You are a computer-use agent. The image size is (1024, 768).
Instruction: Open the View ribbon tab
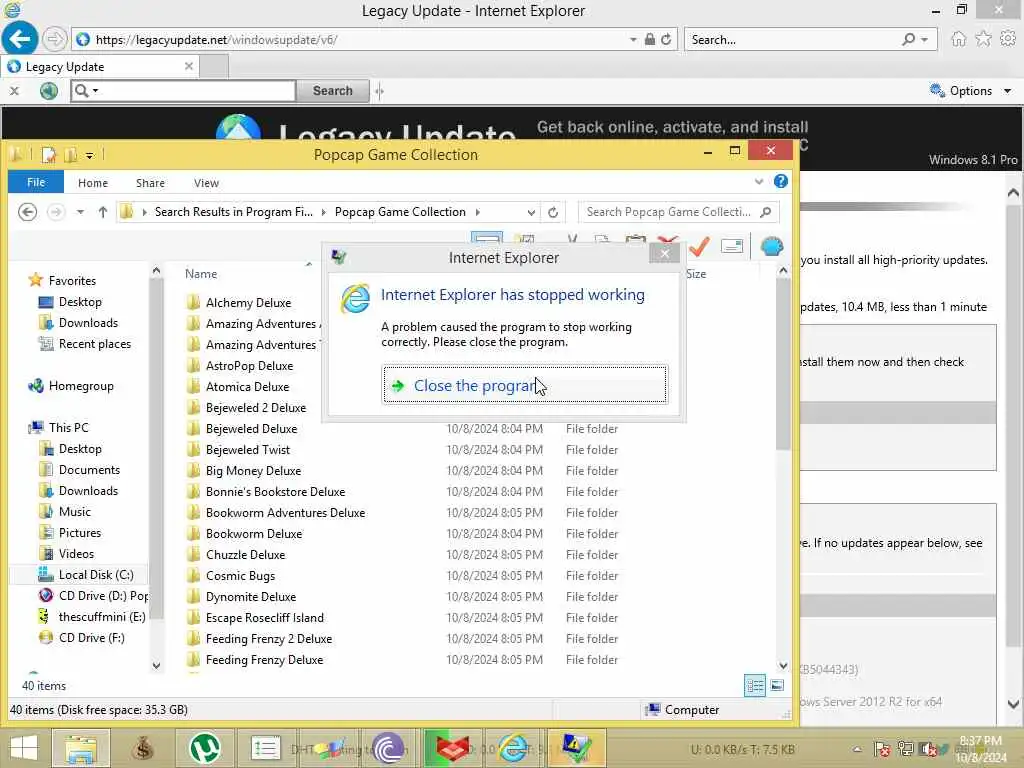click(x=206, y=183)
